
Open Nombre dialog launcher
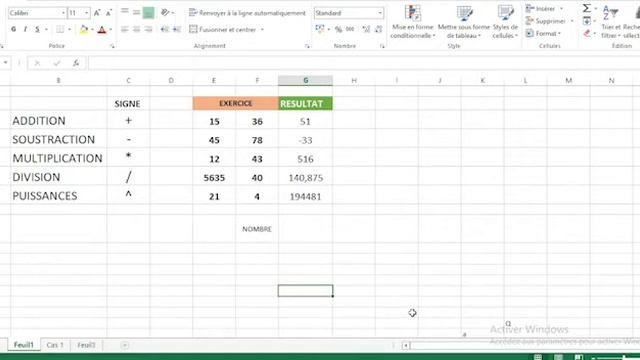[x=382, y=47]
